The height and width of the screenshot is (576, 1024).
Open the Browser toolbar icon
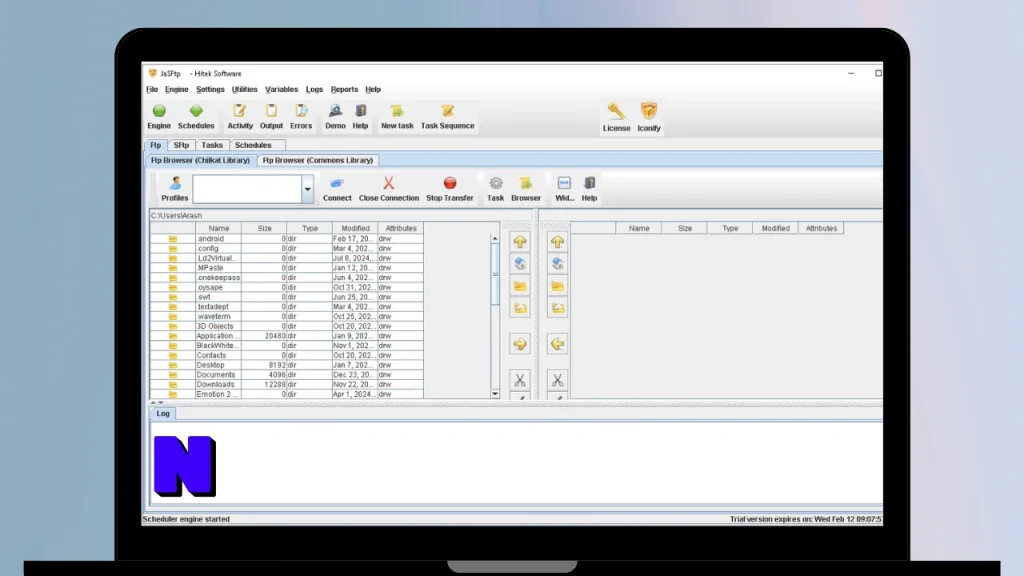[526, 184]
